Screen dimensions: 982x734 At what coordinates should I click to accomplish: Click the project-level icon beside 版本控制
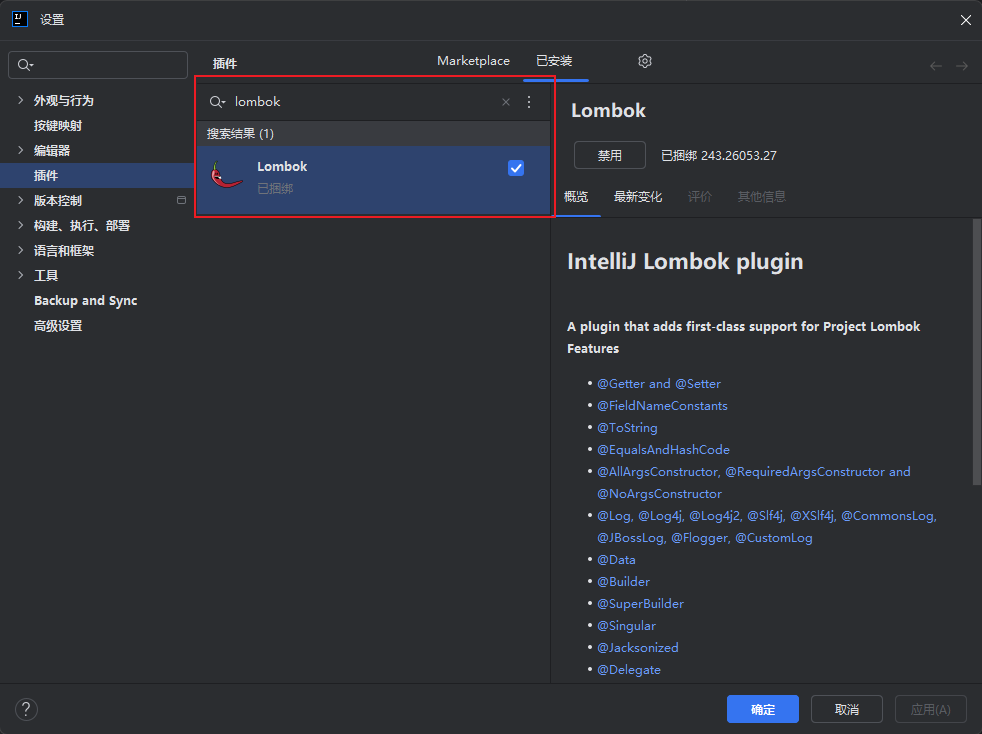point(181,200)
